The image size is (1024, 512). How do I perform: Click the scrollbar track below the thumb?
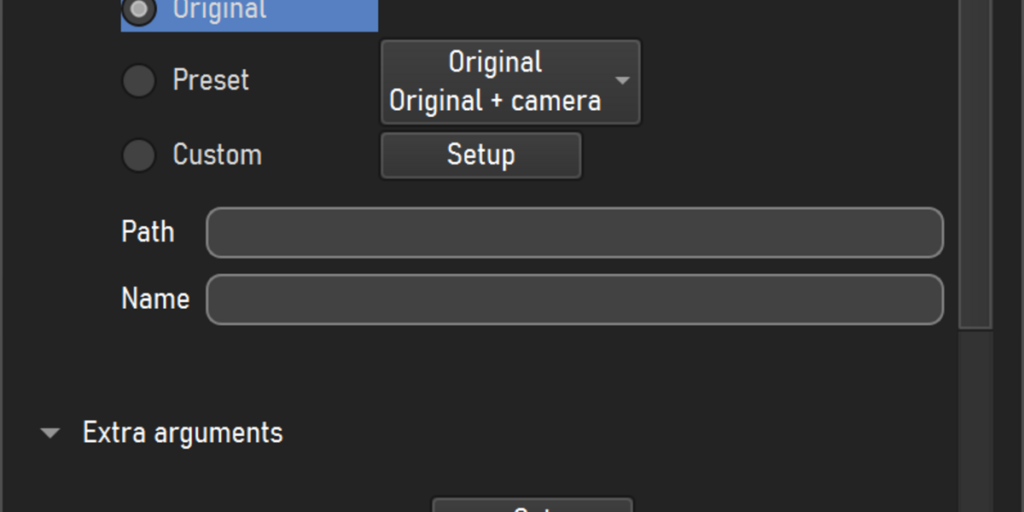(x=975, y=421)
